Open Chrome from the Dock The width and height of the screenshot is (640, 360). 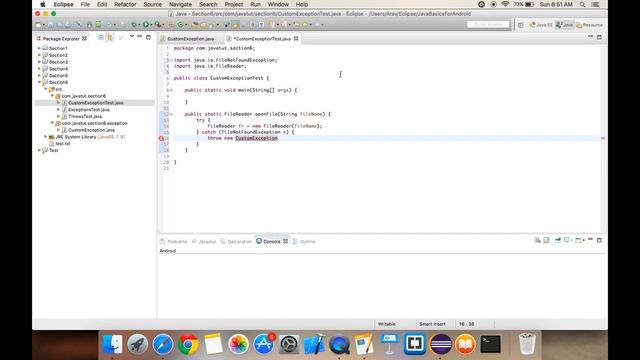point(188,344)
